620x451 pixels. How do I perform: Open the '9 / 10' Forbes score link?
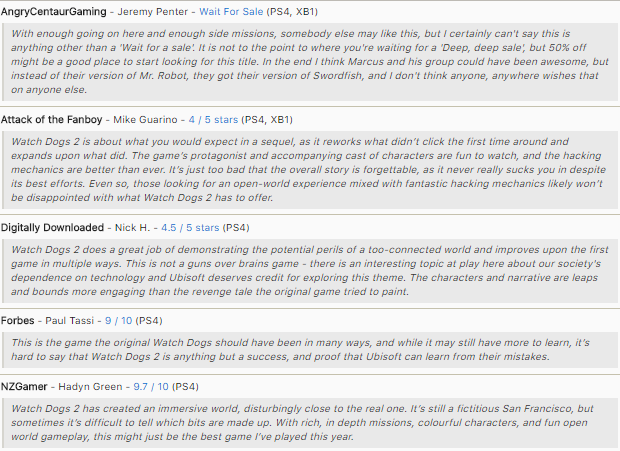pyautogui.click(x=116, y=320)
